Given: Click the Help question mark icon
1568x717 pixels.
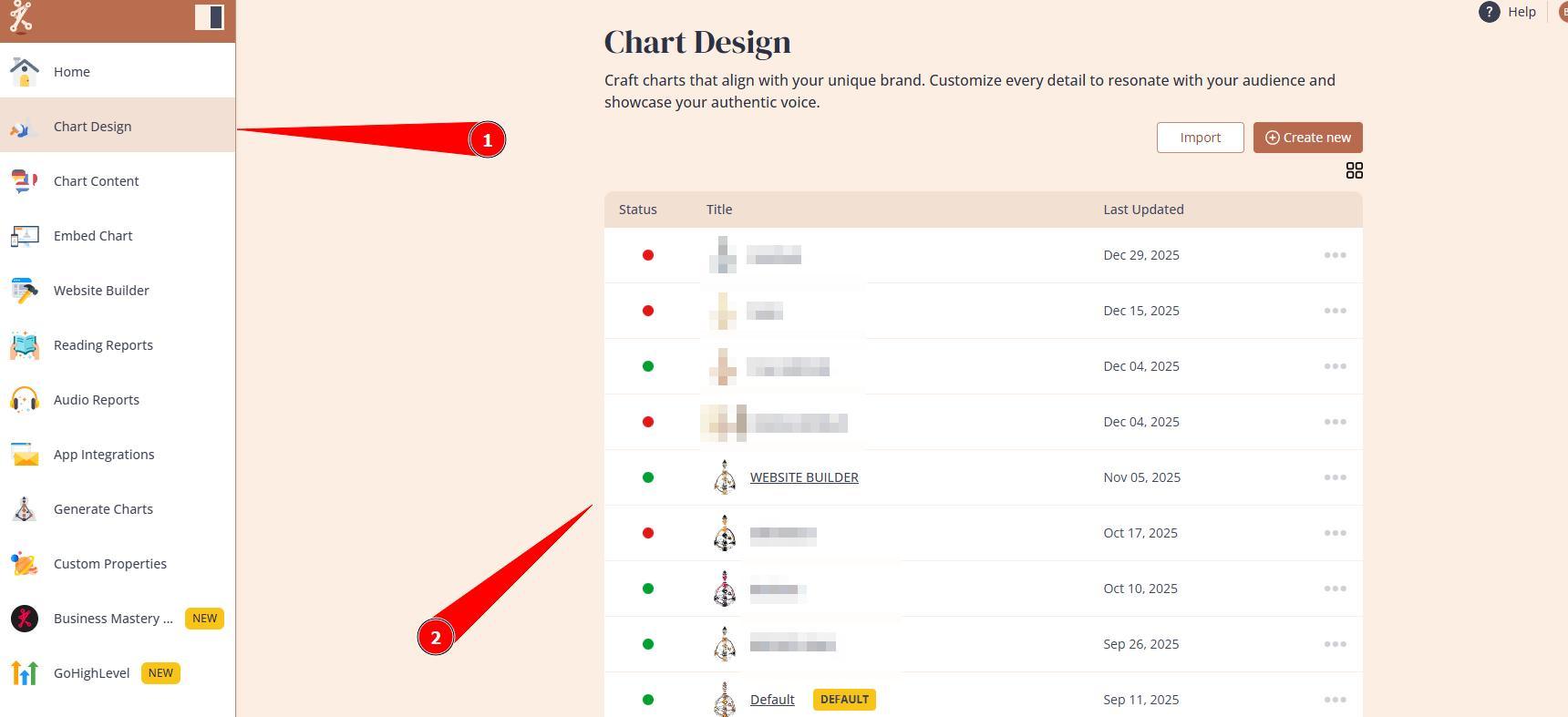Looking at the screenshot, I should pyautogui.click(x=1489, y=12).
